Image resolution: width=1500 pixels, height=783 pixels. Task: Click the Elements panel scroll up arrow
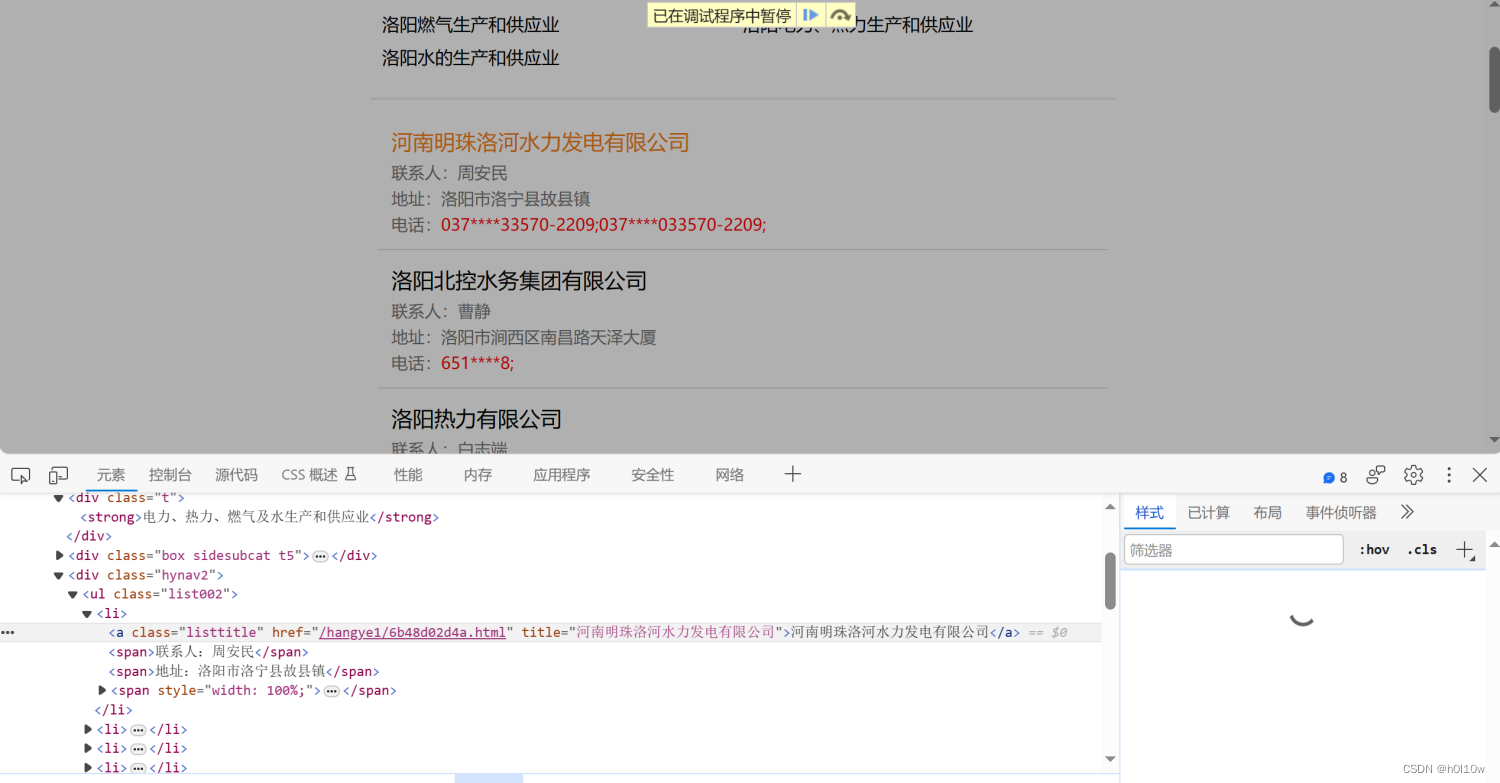[x=1110, y=507]
